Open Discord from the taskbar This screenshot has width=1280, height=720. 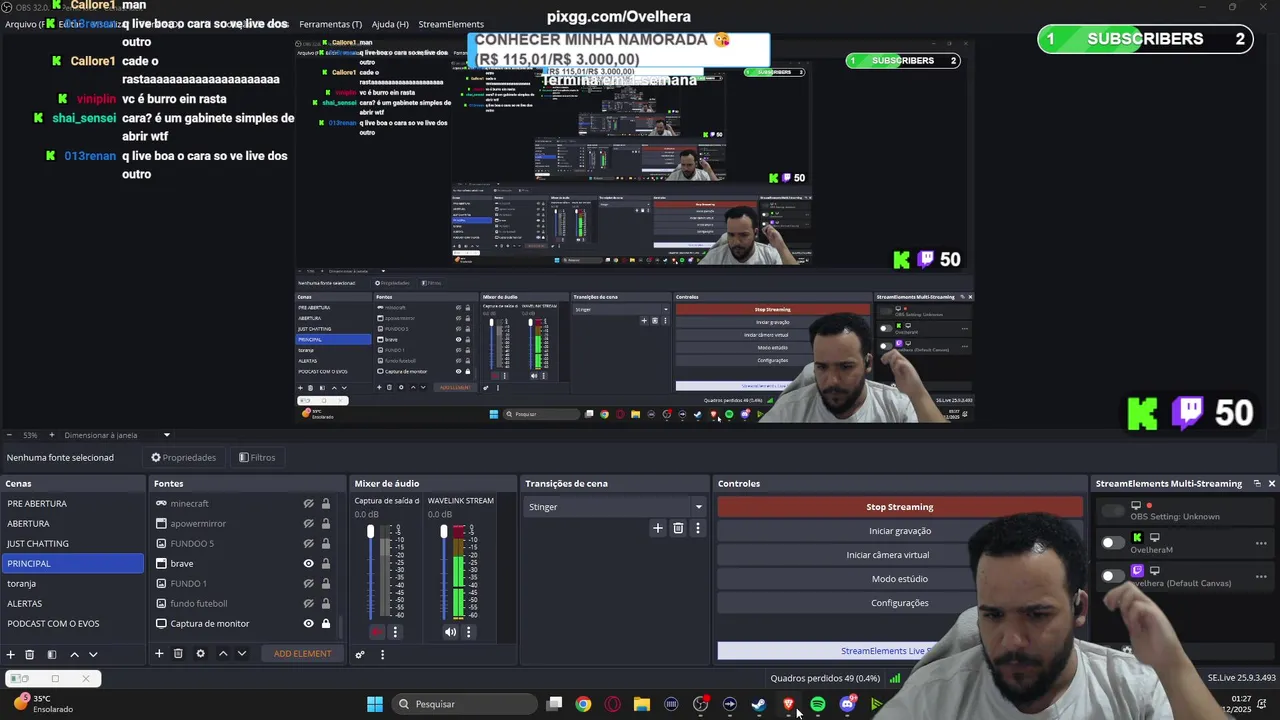[848, 704]
